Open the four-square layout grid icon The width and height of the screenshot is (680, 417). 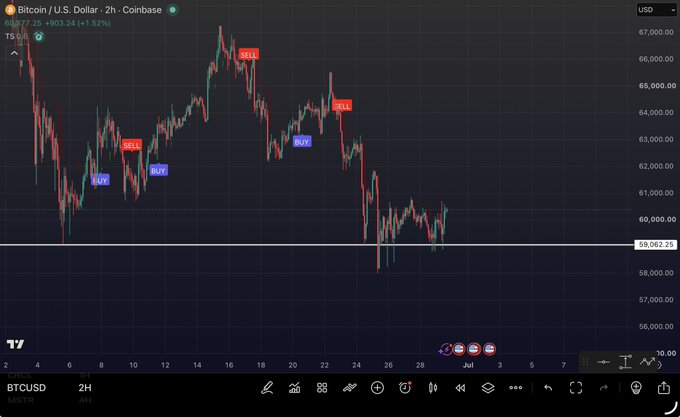pyautogui.click(x=322, y=388)
